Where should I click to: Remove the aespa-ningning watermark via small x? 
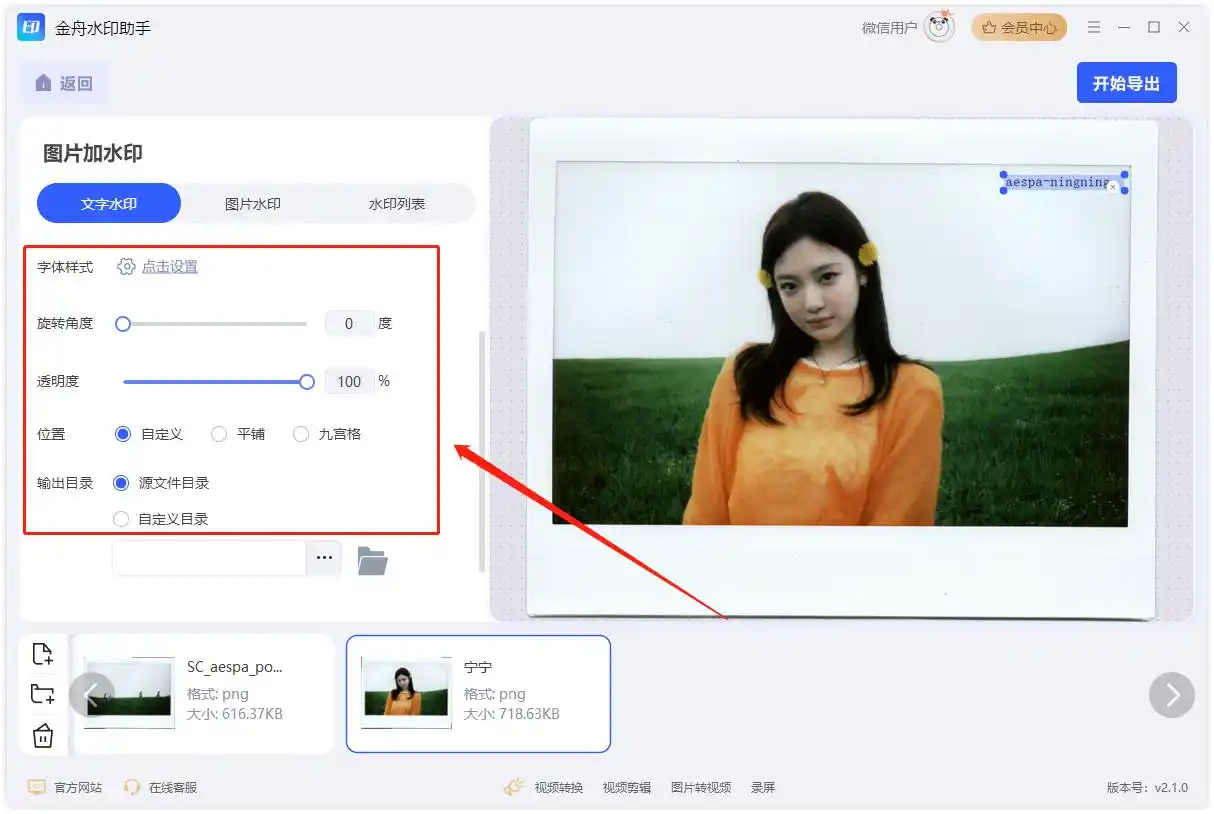coord(1112,187)
